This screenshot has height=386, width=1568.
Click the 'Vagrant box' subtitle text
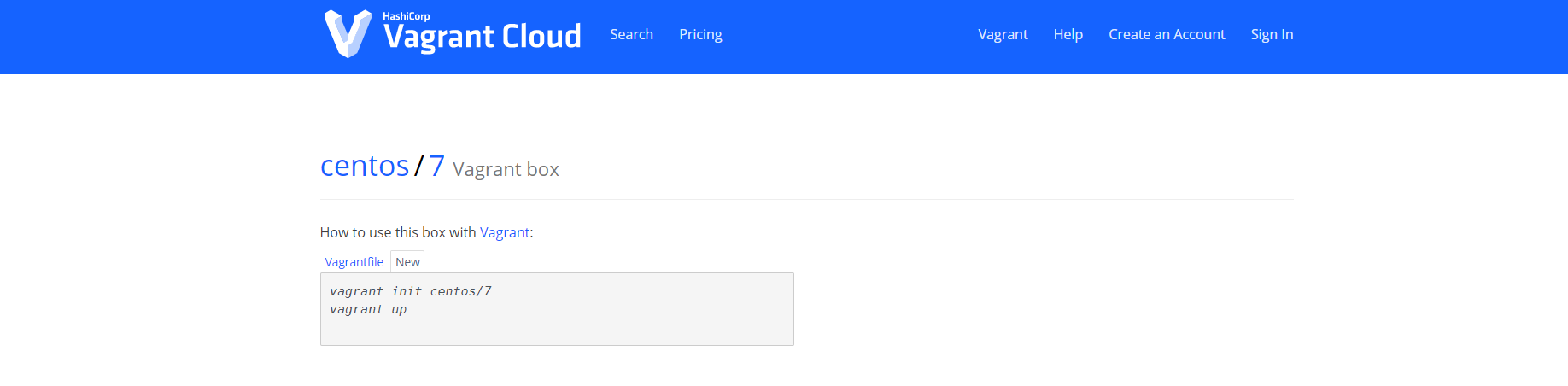(x=506, y=169)
